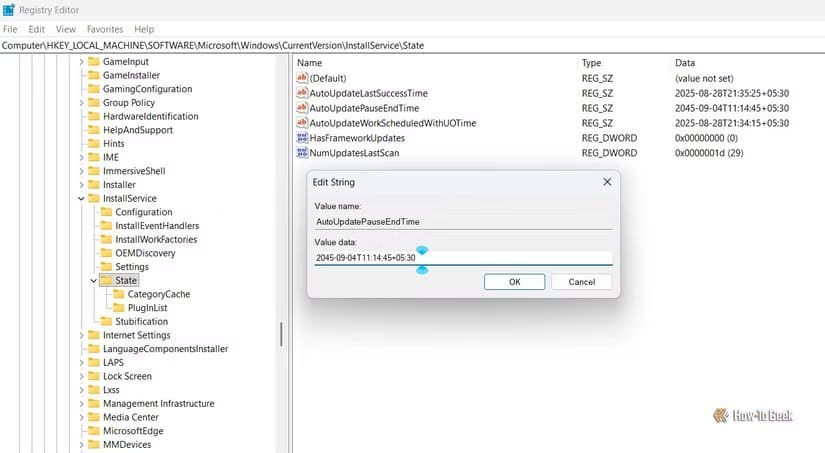The image size is (825, 453).
Task: Expand the ImmersiveShell key
Action: (82, 171)
